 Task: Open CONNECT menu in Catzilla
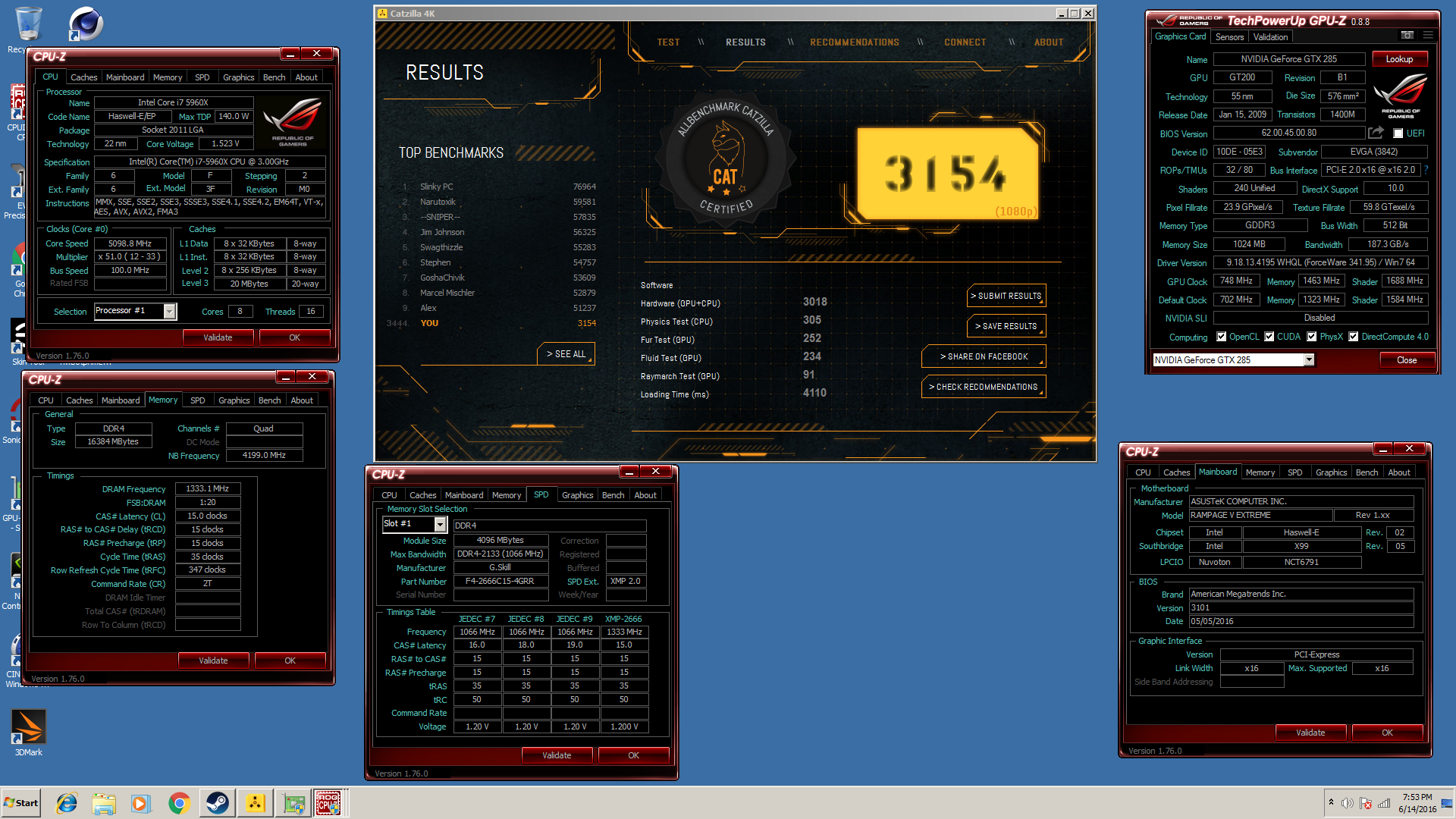tap(965, 42)
